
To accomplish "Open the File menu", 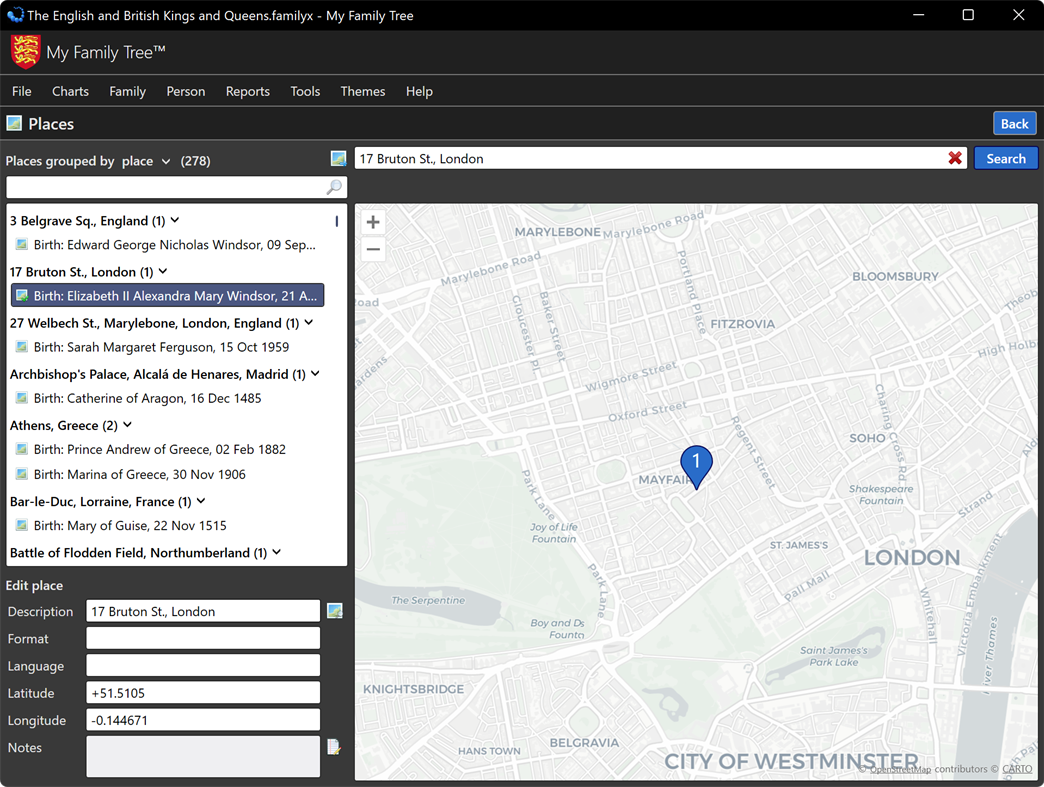I will [21, 91].
